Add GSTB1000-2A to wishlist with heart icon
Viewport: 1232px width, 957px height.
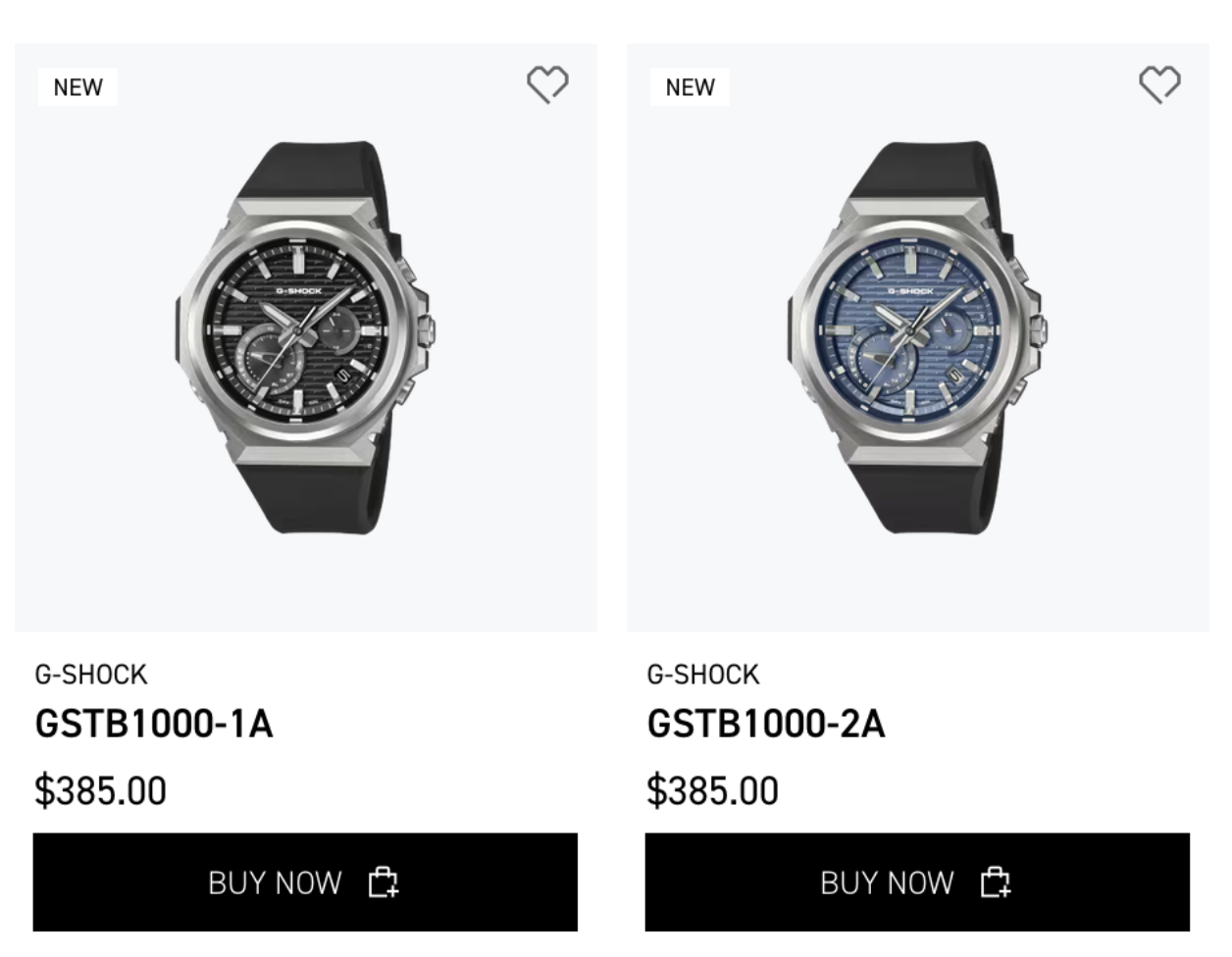[1159, 84]
